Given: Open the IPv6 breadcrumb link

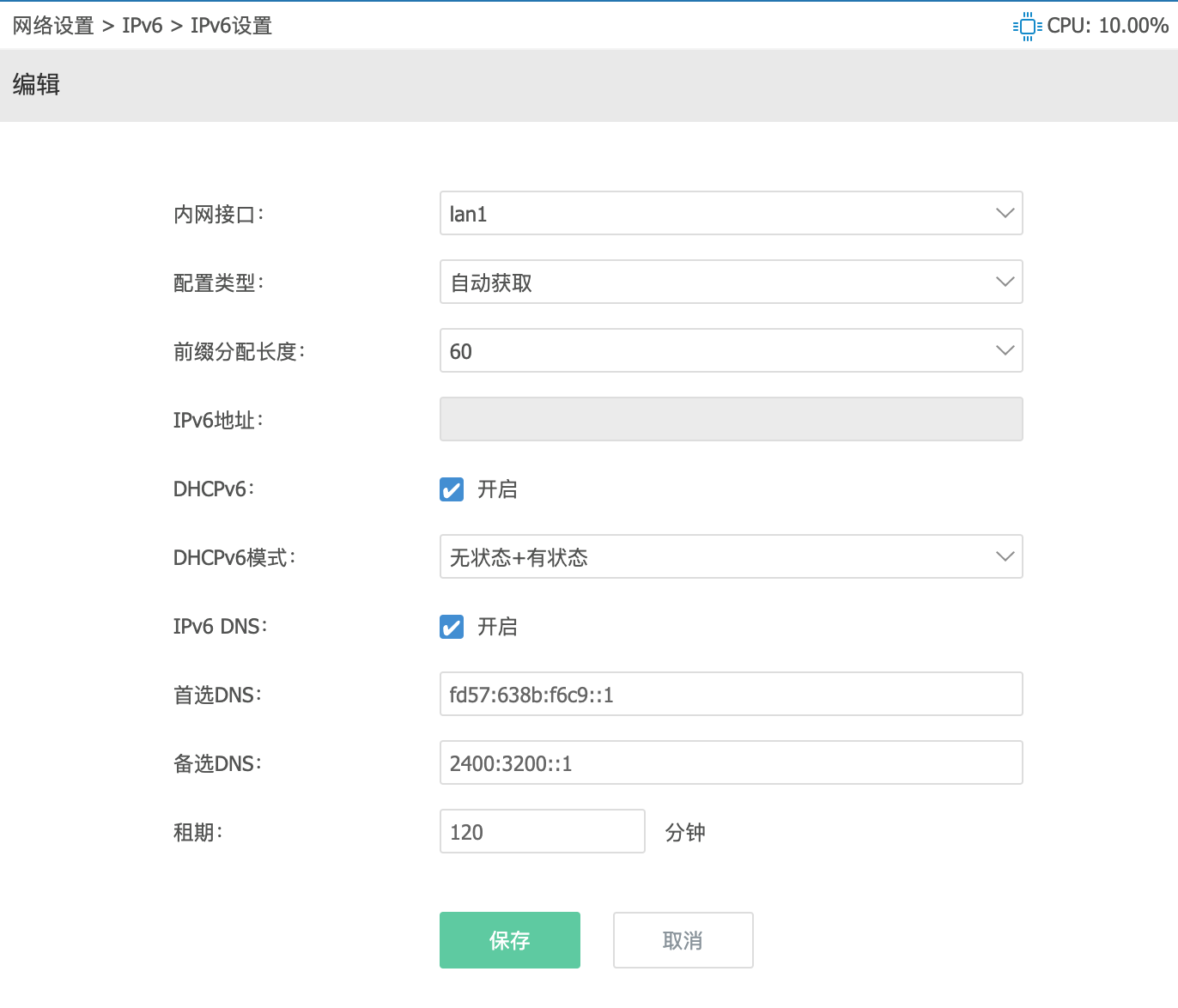Looking at the screenshot, I should pyautogui.click(x=143, y=26).
